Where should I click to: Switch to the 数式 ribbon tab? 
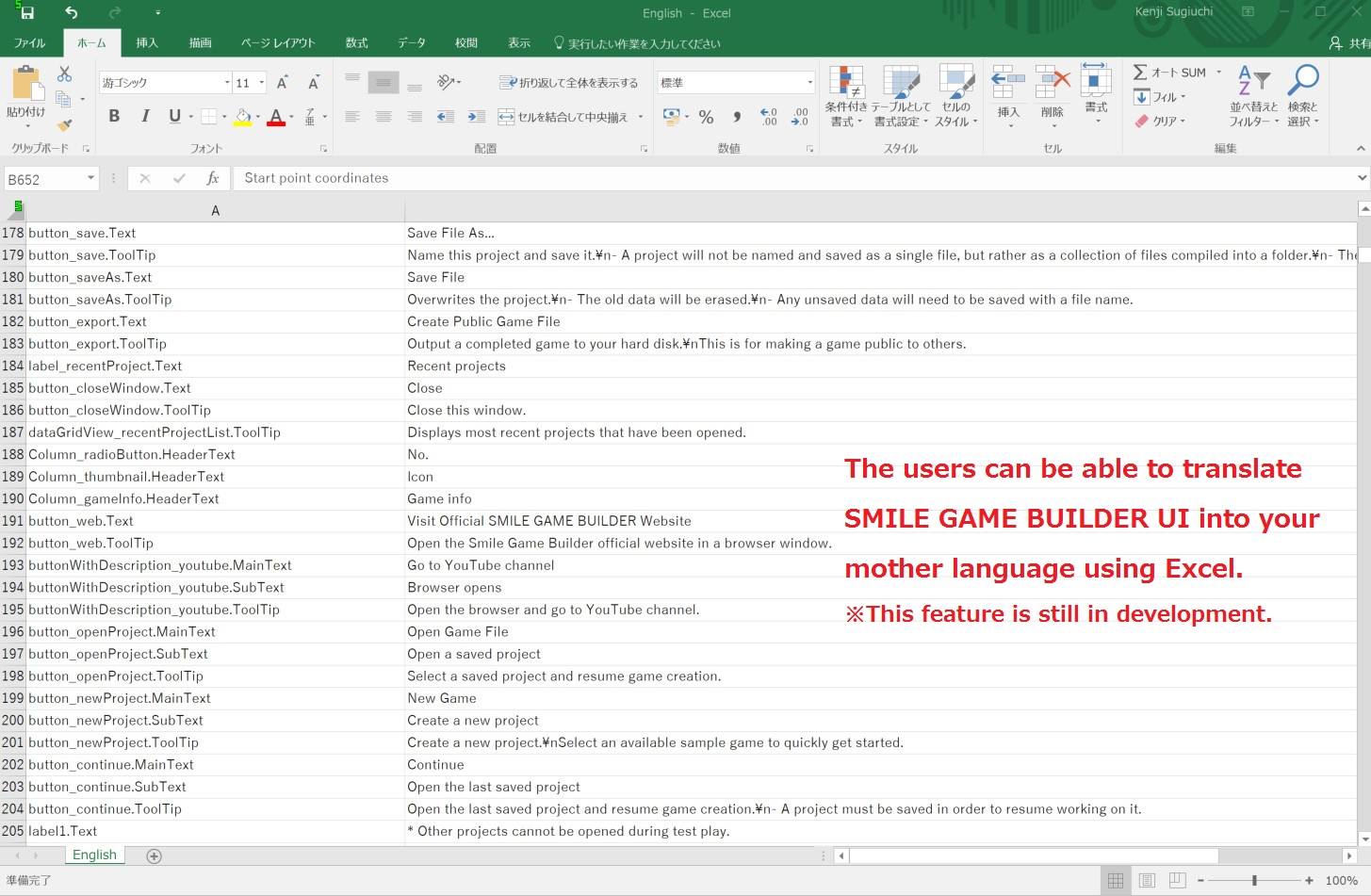[356, 43]
